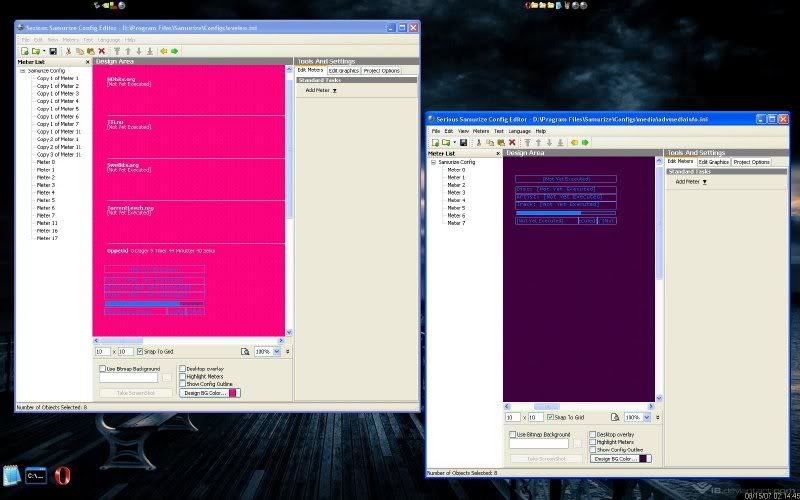Click Save floppy icon in right window

coord(463,142)
